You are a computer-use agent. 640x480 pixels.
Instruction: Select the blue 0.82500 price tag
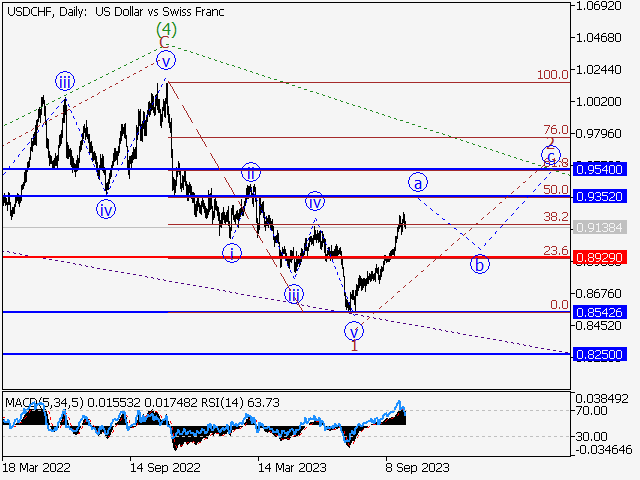pos(600,354)
